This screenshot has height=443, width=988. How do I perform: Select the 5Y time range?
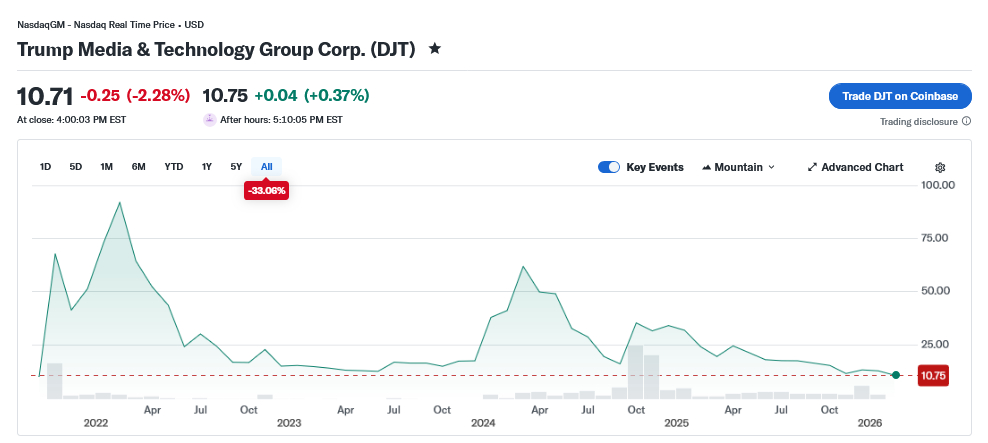pos(236,166)
